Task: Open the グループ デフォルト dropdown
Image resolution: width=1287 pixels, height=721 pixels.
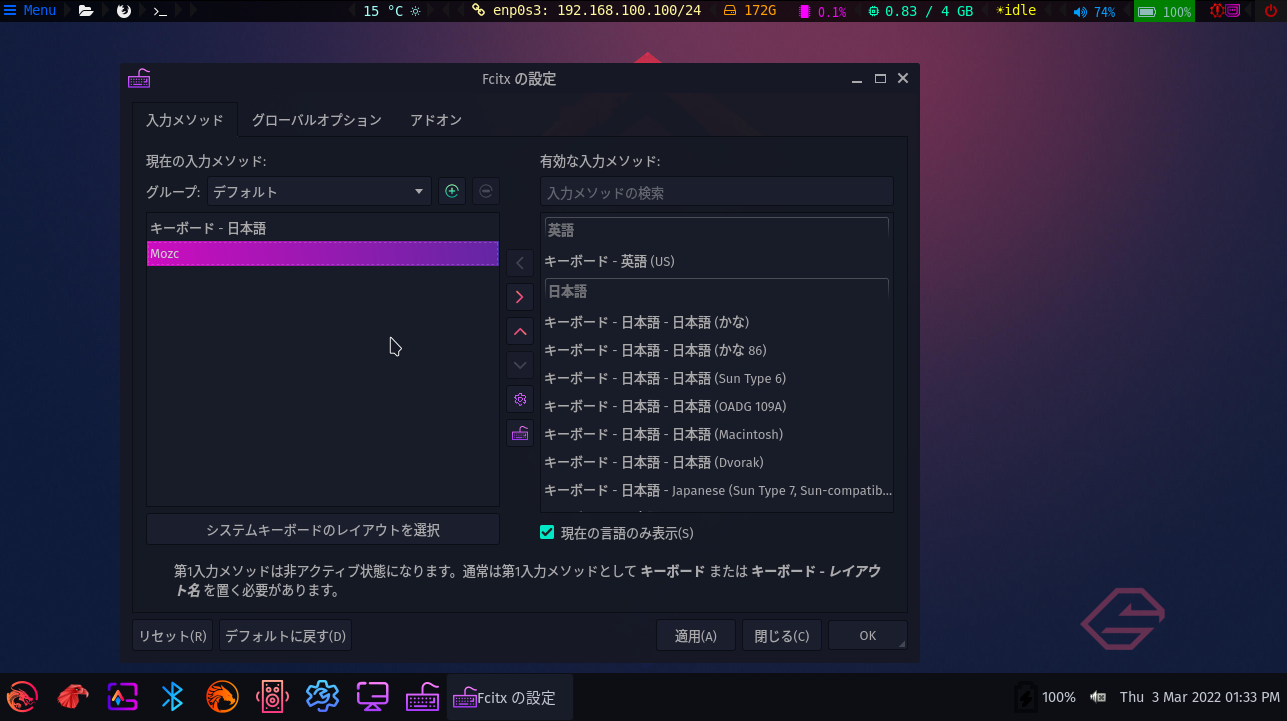Action: coord(319,191)
